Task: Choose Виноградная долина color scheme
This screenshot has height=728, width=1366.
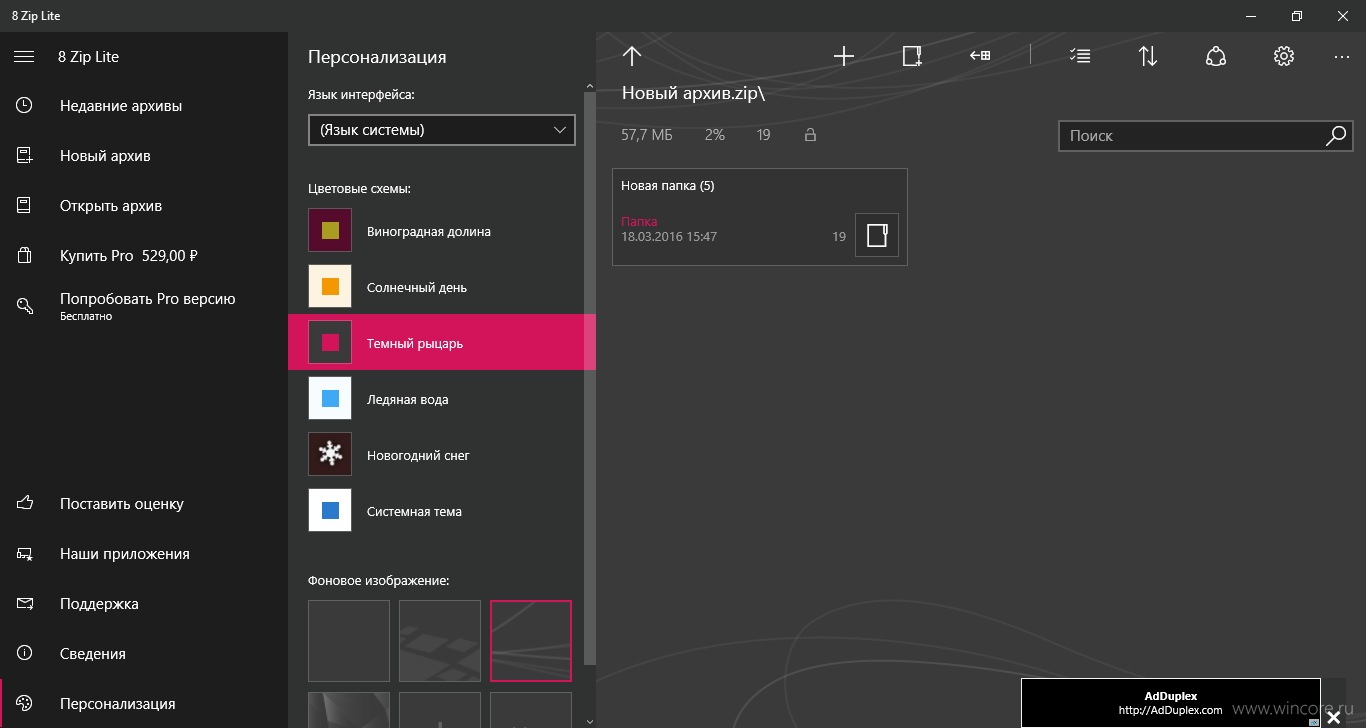Action: [x=441, y=232]
